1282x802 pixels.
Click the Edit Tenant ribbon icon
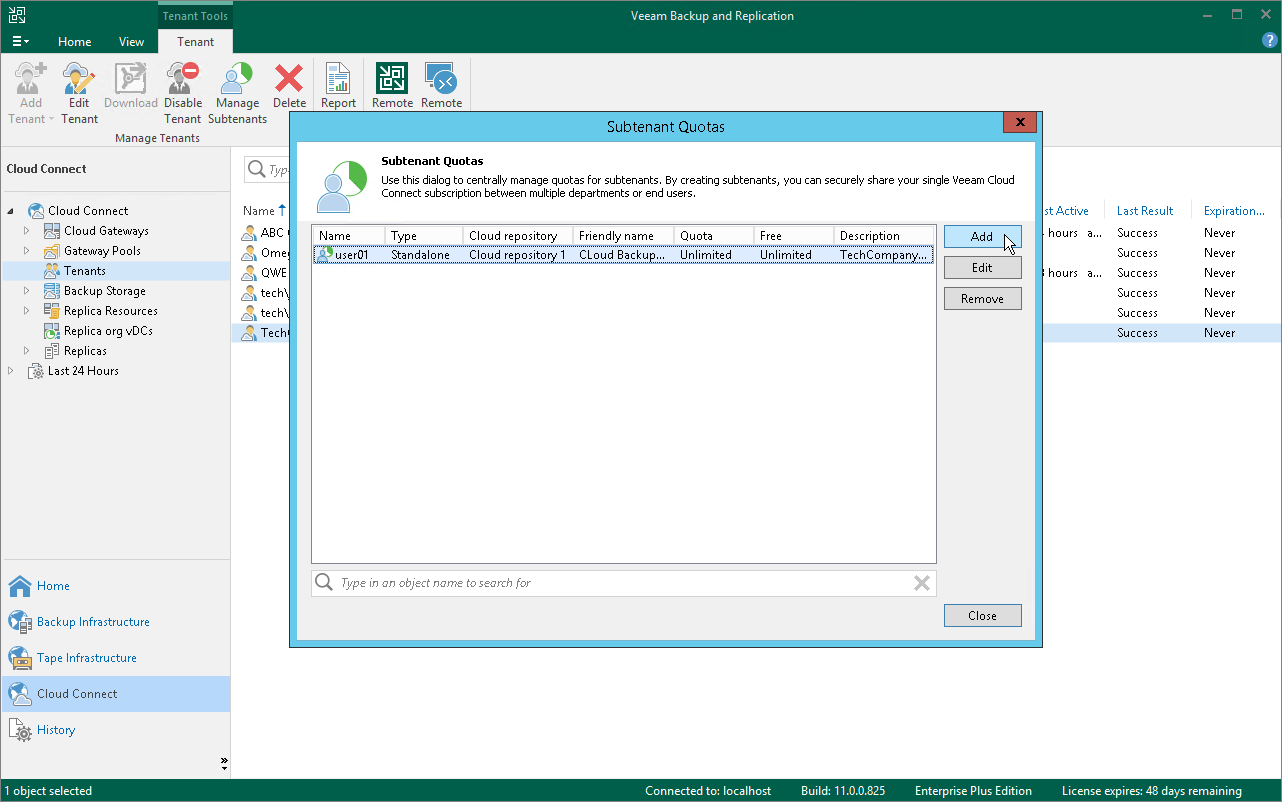79,78
